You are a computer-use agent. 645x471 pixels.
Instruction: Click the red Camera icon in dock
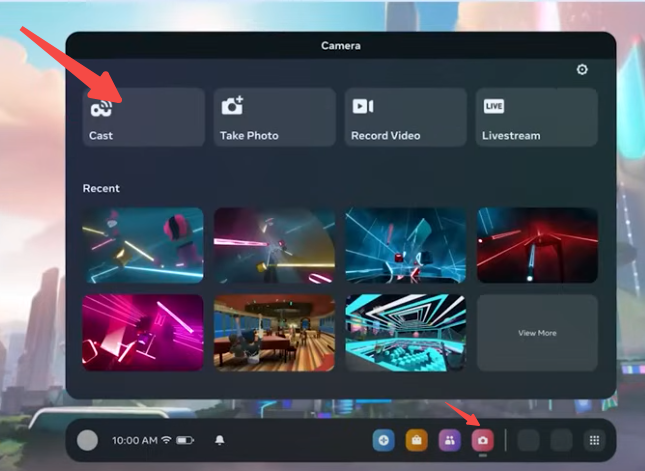482,440
